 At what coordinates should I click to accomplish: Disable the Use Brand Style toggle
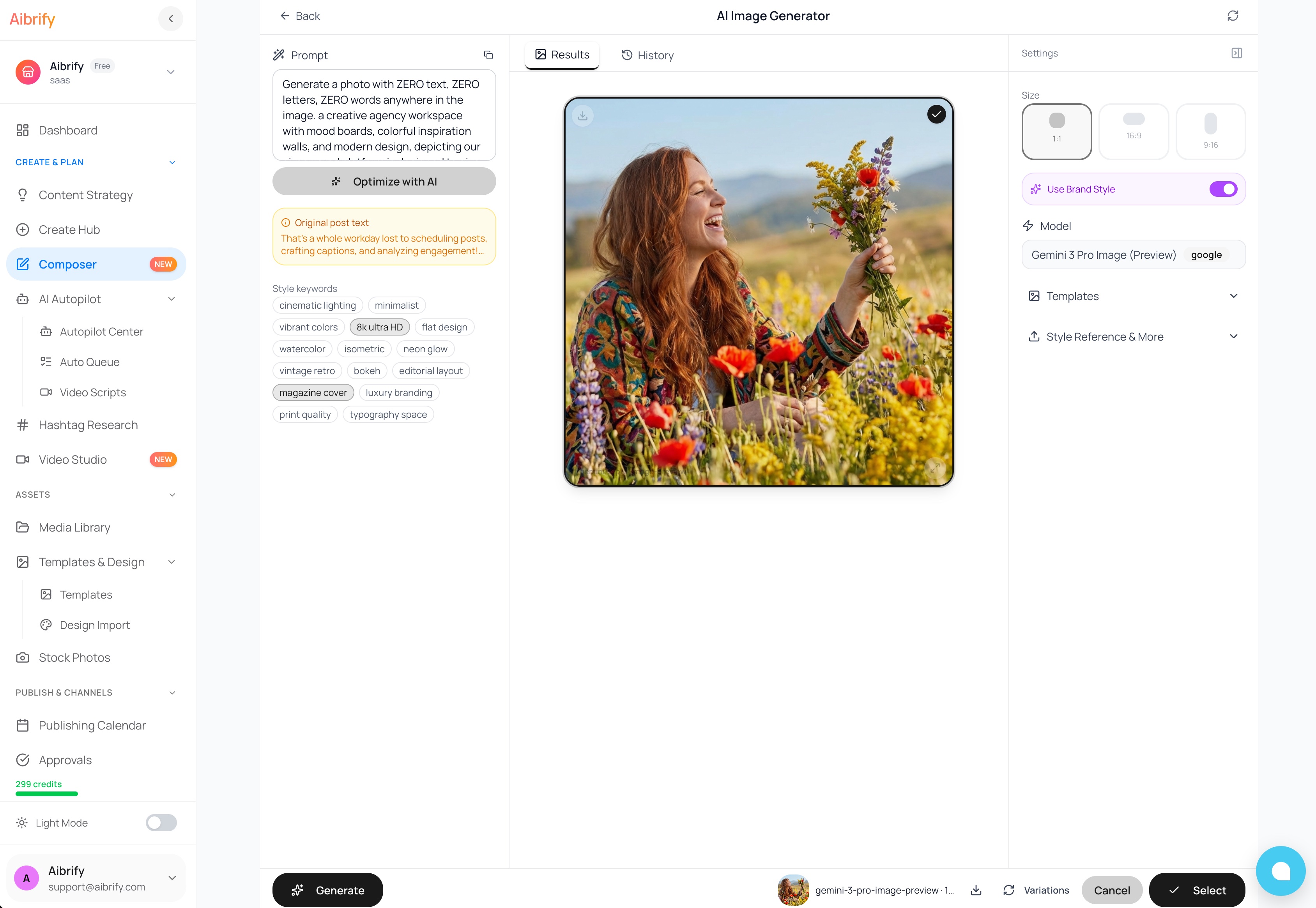1223,189
